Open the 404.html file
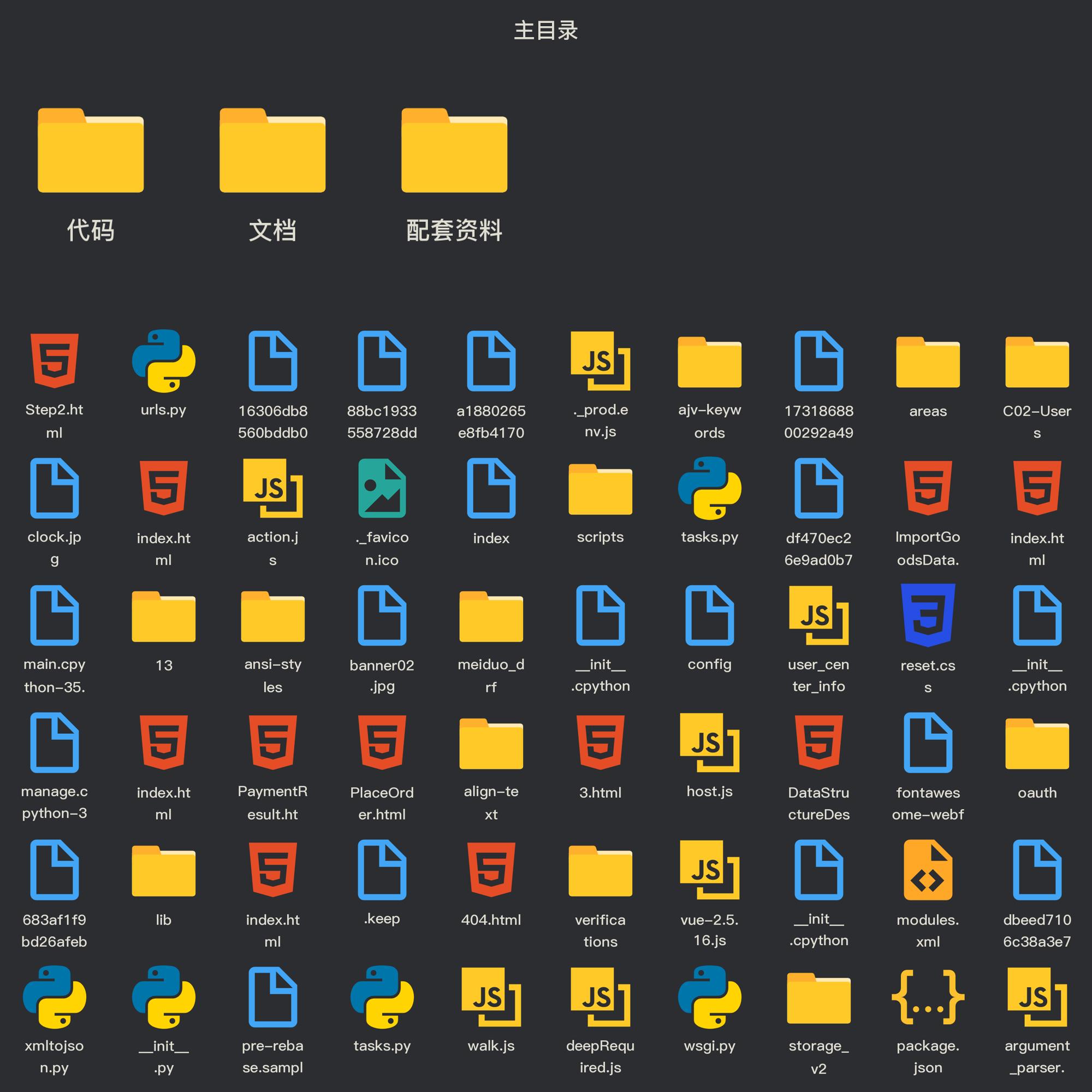 click(491, 869)
